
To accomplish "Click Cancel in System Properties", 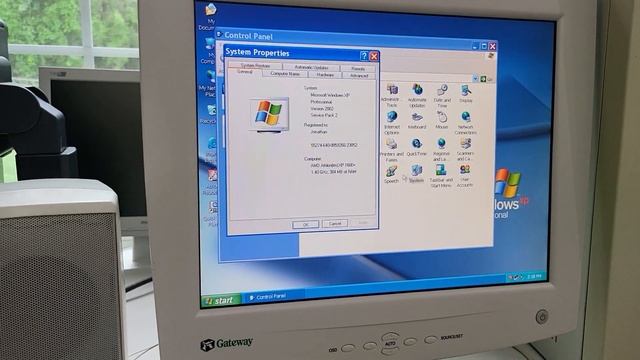I will 335,224.
